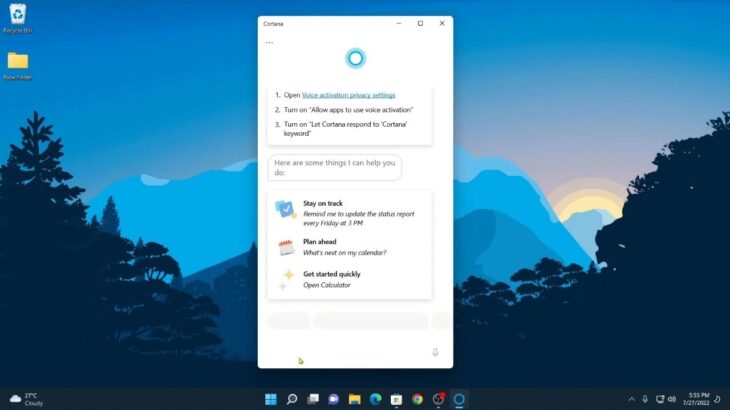Click 'Open Calculator' example text
Screen dimensions: 730x410
pyautogui.click(x=327, y=285)
